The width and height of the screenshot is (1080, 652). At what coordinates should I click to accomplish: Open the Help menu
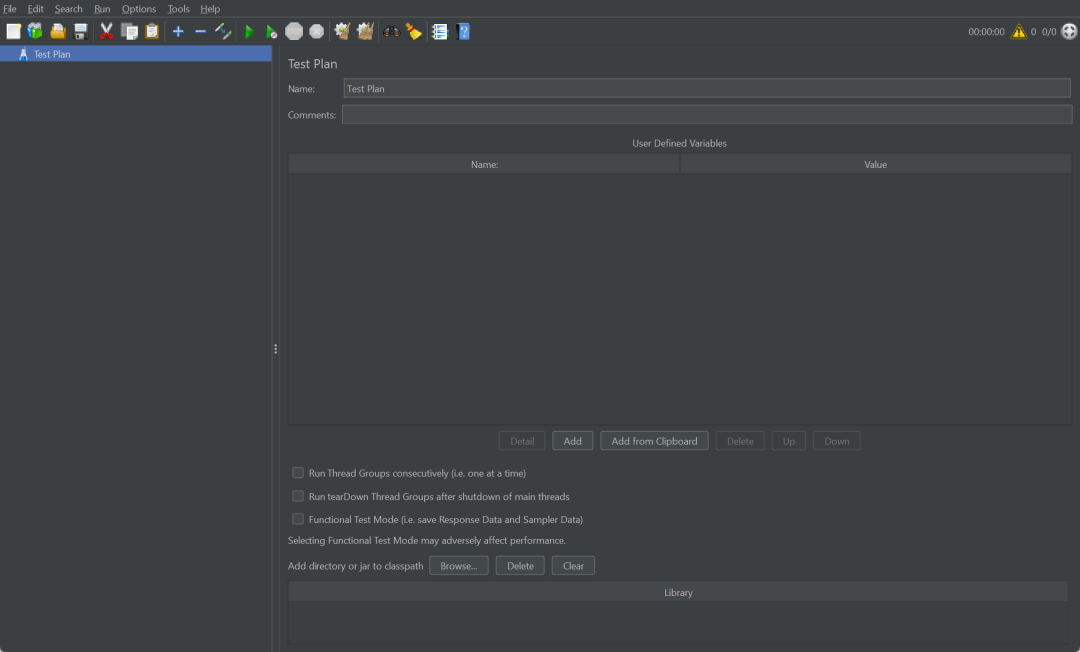pyautogui.click(x=210, y=9)
